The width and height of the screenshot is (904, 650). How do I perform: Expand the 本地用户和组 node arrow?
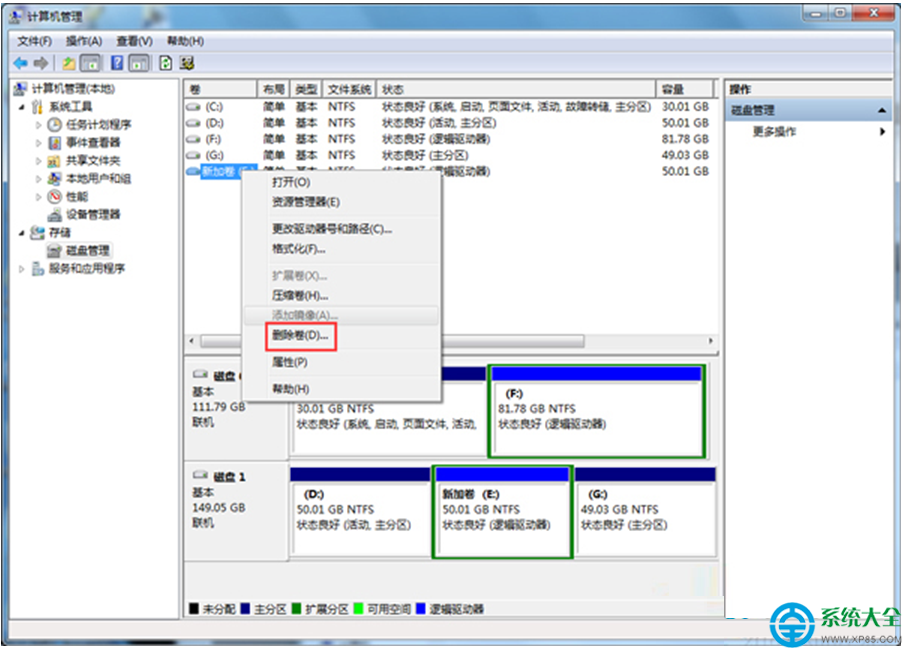(39, 178)
